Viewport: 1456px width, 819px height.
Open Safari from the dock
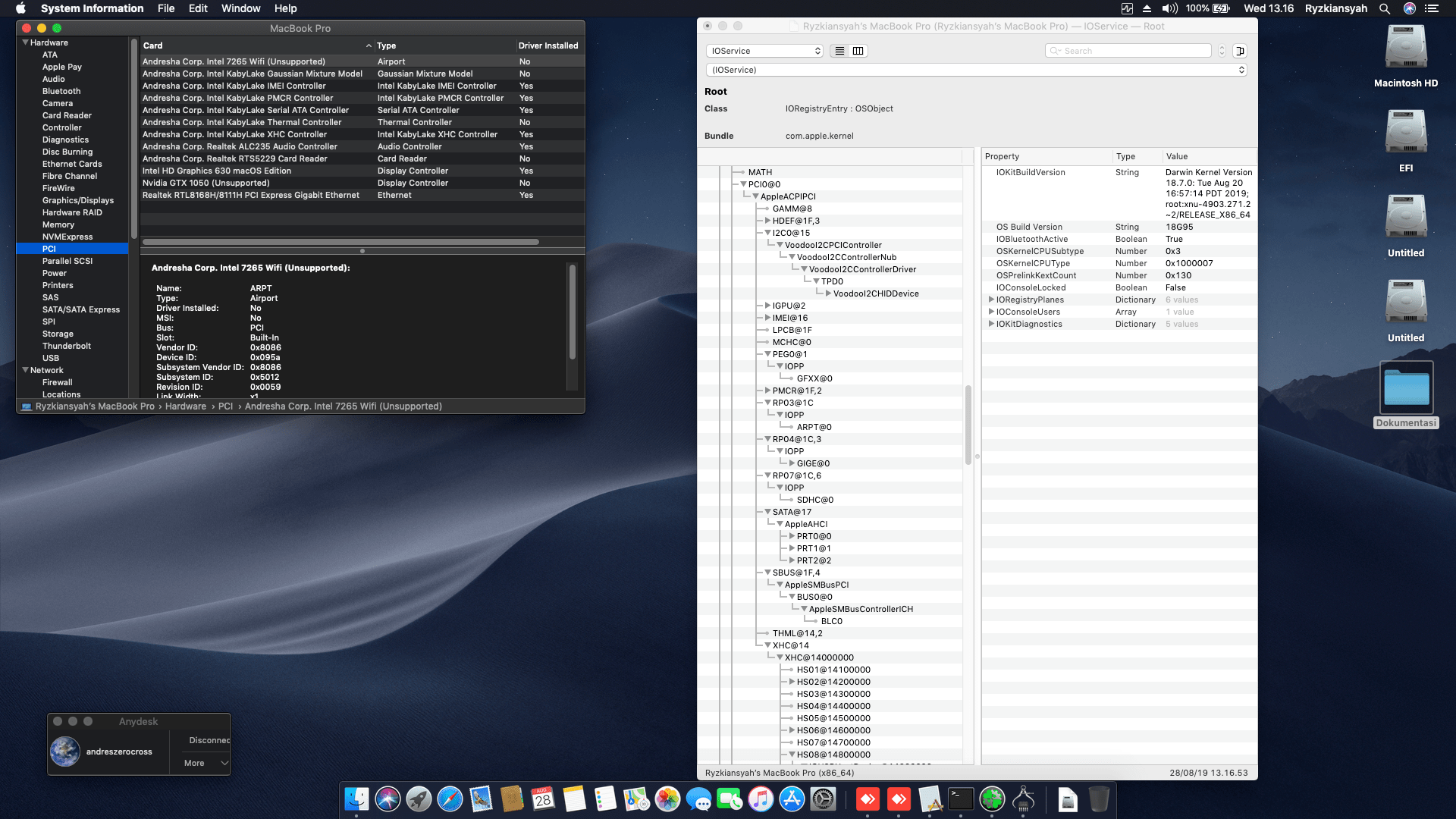tap(450, 799)
